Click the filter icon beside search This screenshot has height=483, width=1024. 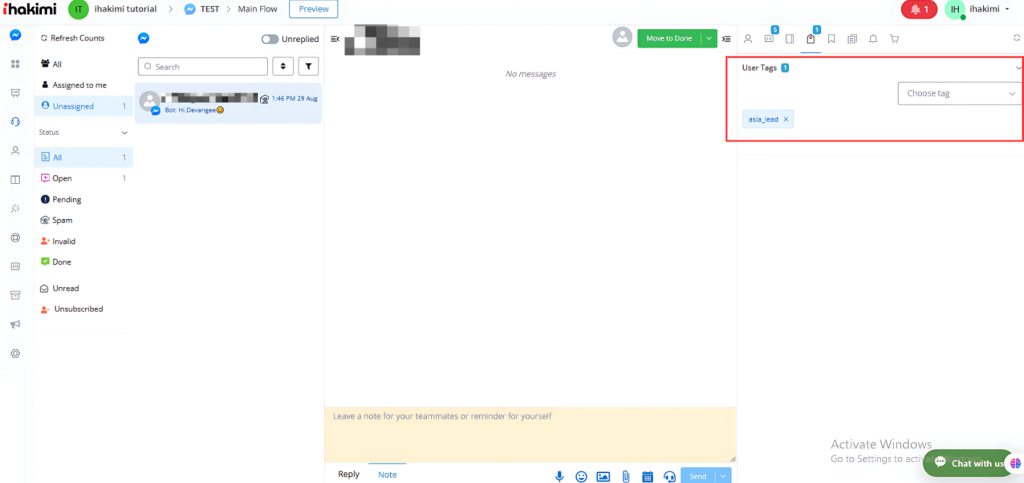(x=309, y=66)
